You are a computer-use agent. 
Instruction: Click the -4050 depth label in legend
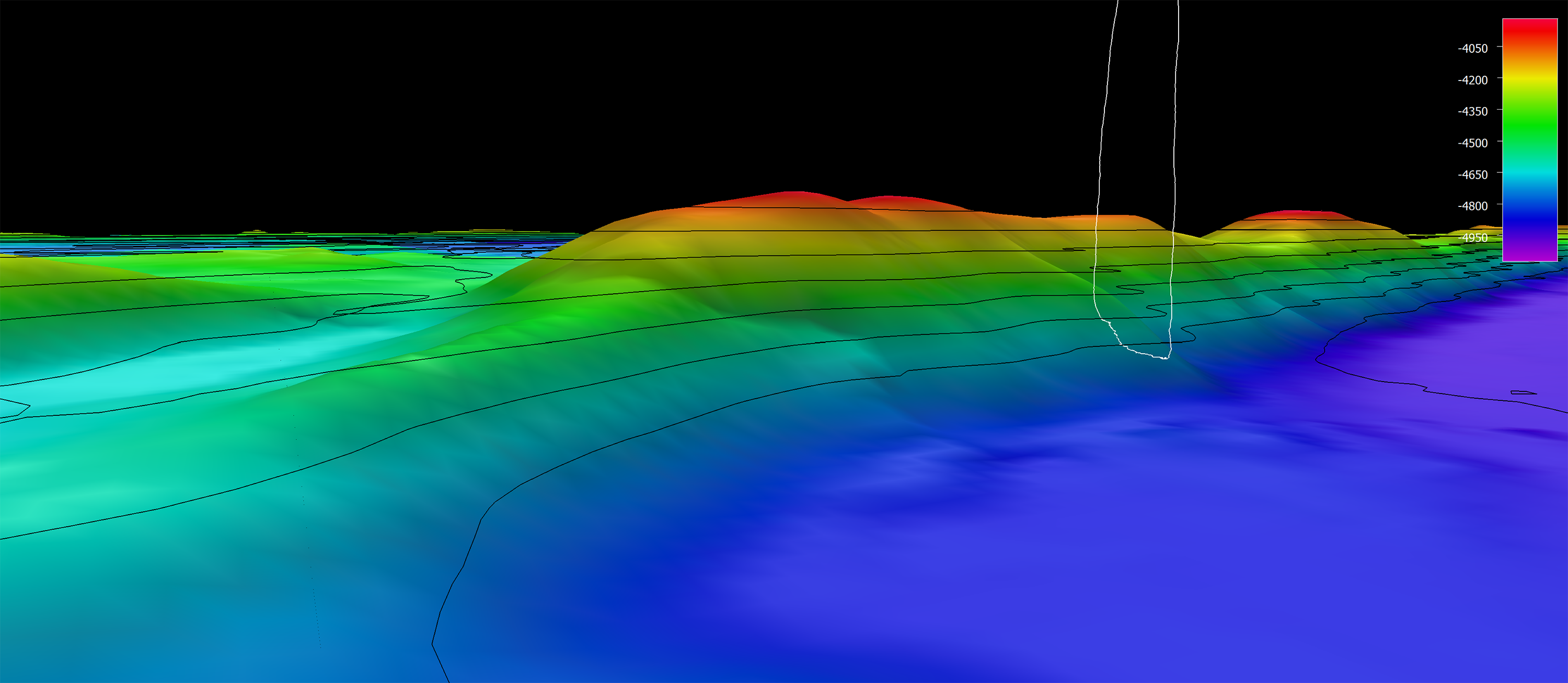pos(1472,48)
